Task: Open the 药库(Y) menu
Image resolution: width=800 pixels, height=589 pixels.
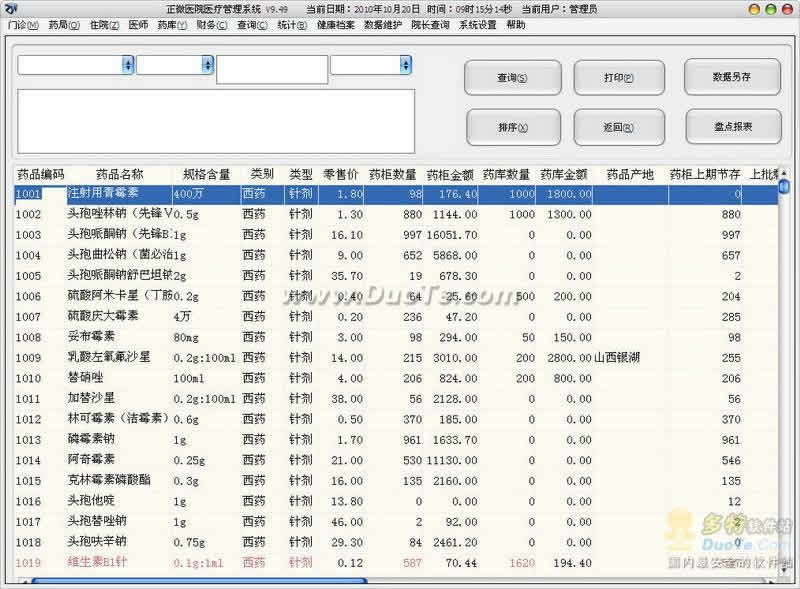Action: point(172,25)
